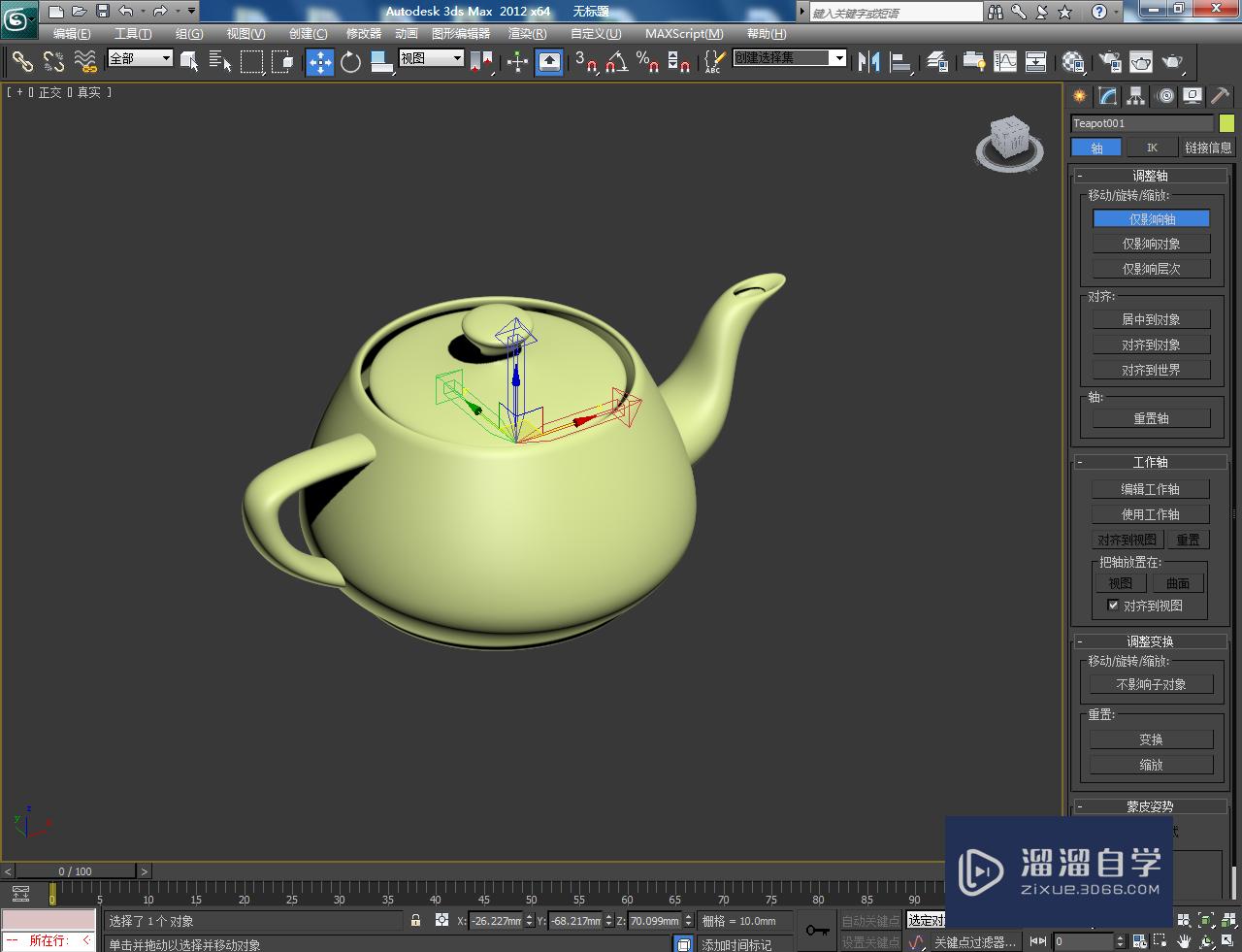The width and height of the screenshot is (1242, 952).
Task: Click the Set Key key icon
Action: 817,930
